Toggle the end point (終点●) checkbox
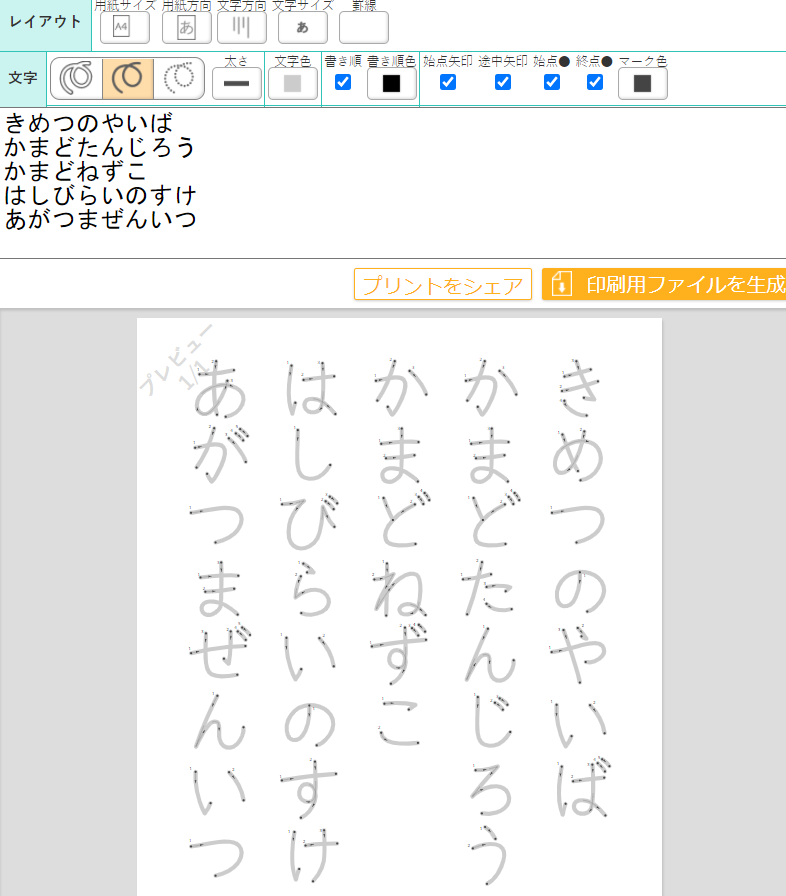This screenshot has height=896, width=786. (595, 82)
